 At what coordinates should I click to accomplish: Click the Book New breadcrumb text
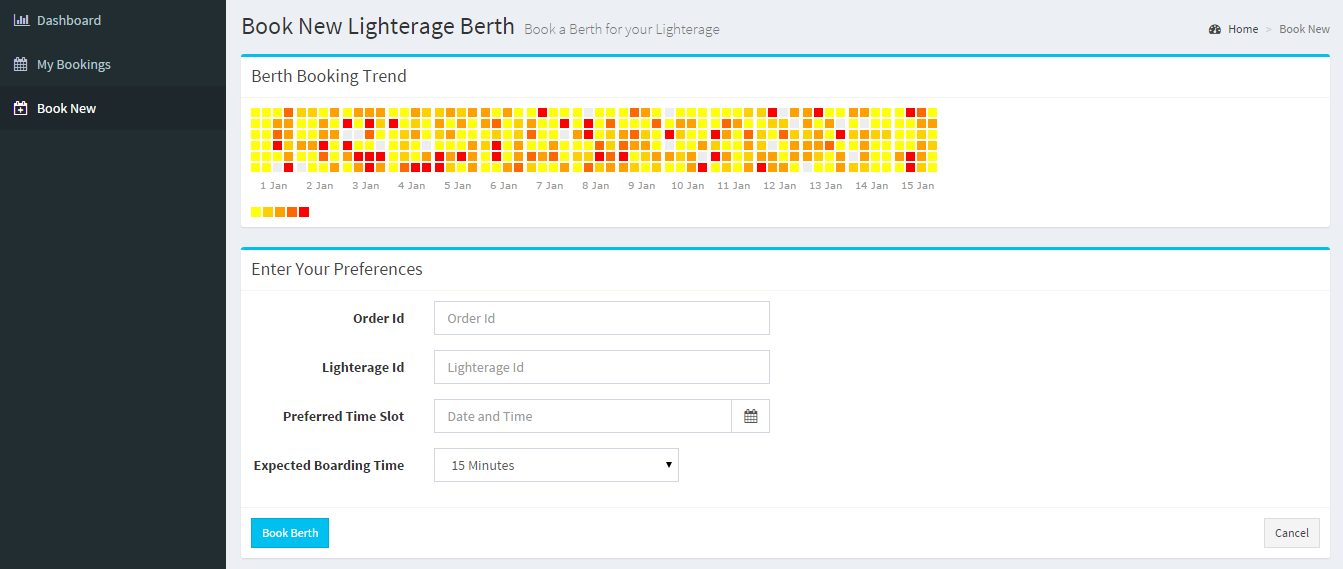coord(1304,29)
